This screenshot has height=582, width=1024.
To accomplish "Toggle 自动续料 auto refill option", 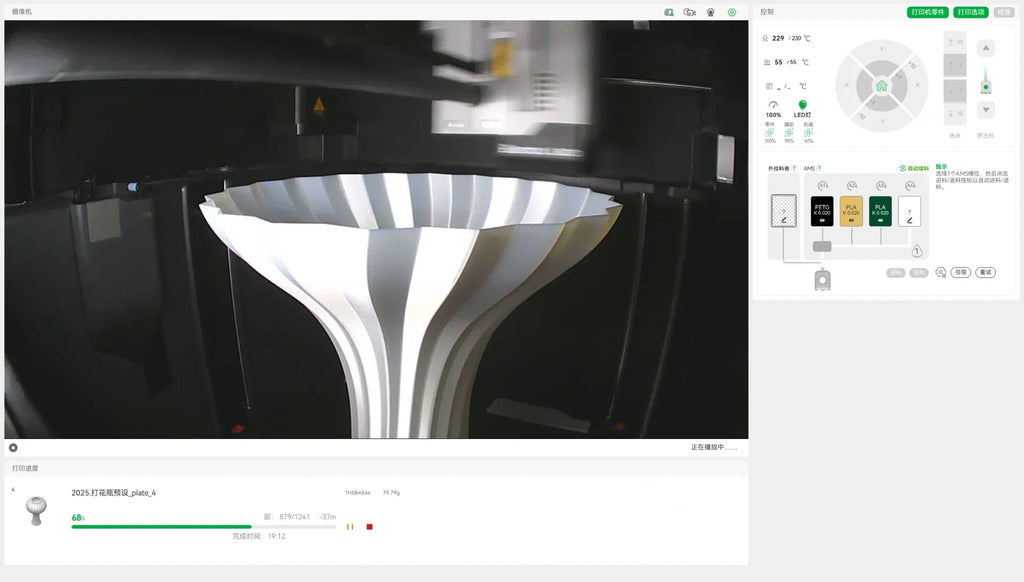I will [x=914, y=169].
